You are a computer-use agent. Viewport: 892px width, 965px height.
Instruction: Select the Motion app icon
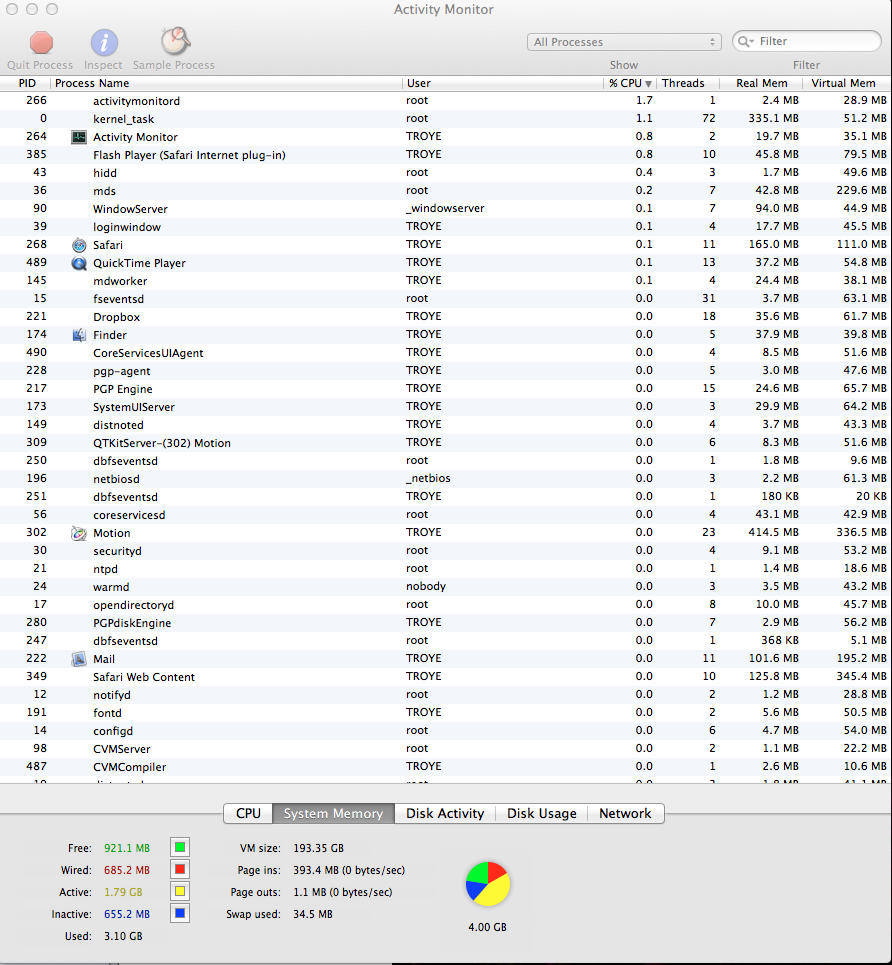(79, 533)
